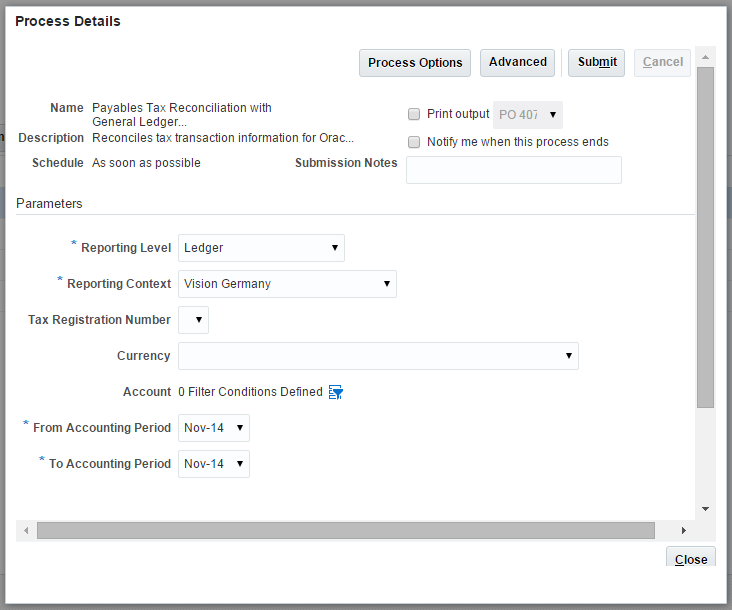
Task: Click the Submission Notes text field
Action: (514, 170)
